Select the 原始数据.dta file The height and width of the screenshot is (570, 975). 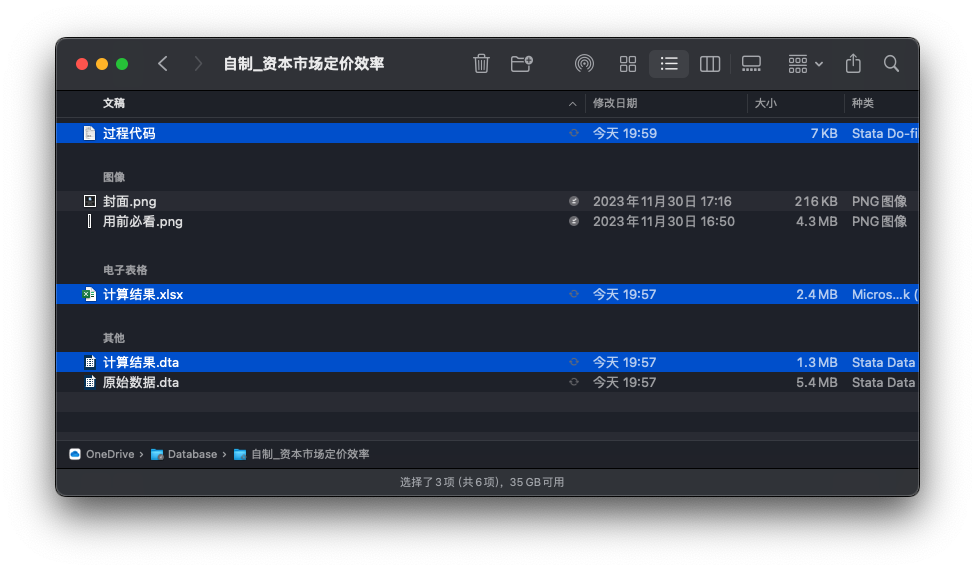click(x=141, y=382)
